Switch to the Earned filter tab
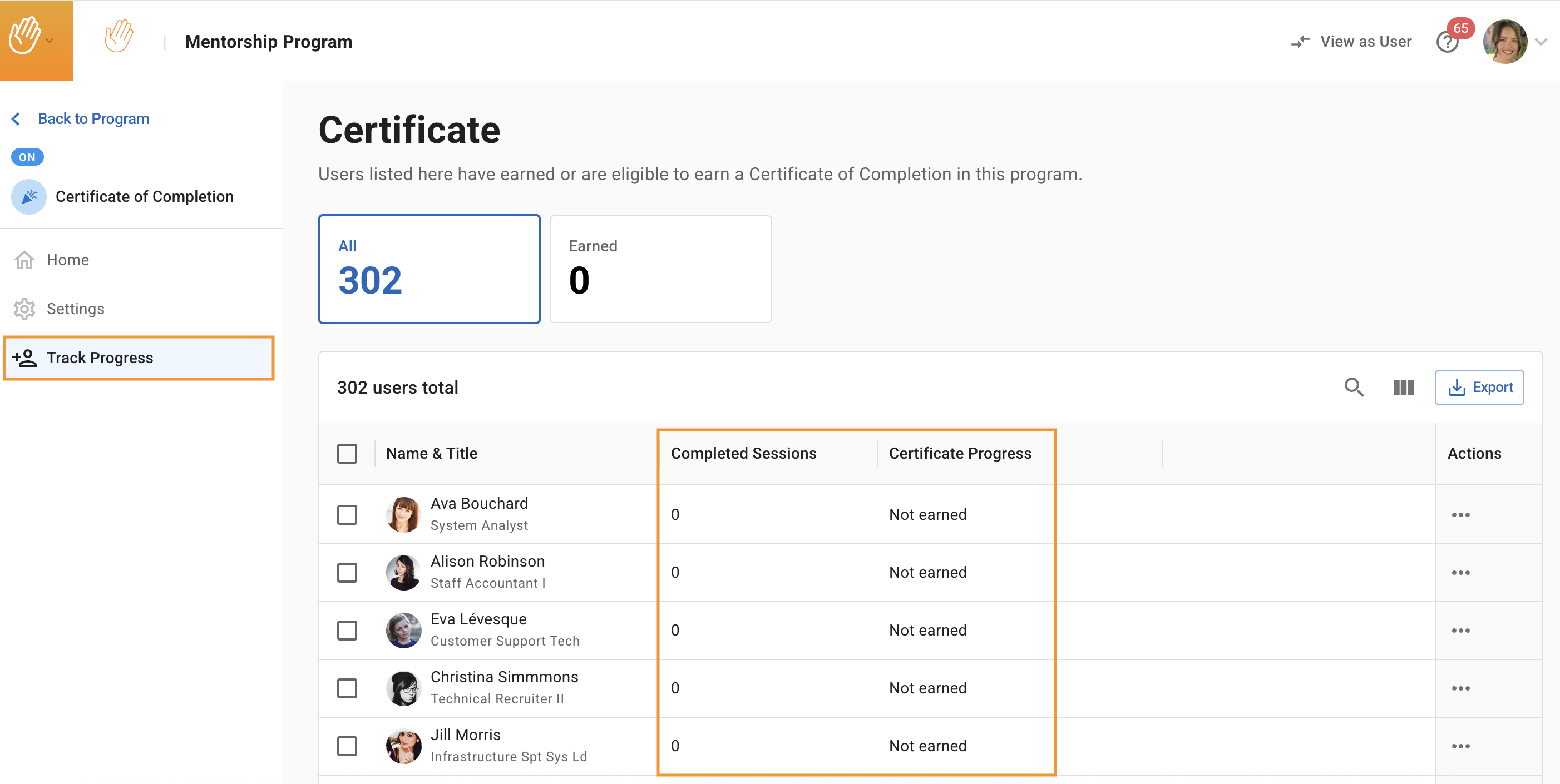 (660, 269)
